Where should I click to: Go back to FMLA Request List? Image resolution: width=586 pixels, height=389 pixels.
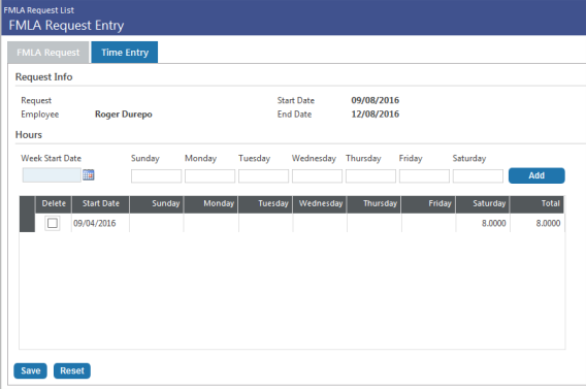click(x=39, y=10)
